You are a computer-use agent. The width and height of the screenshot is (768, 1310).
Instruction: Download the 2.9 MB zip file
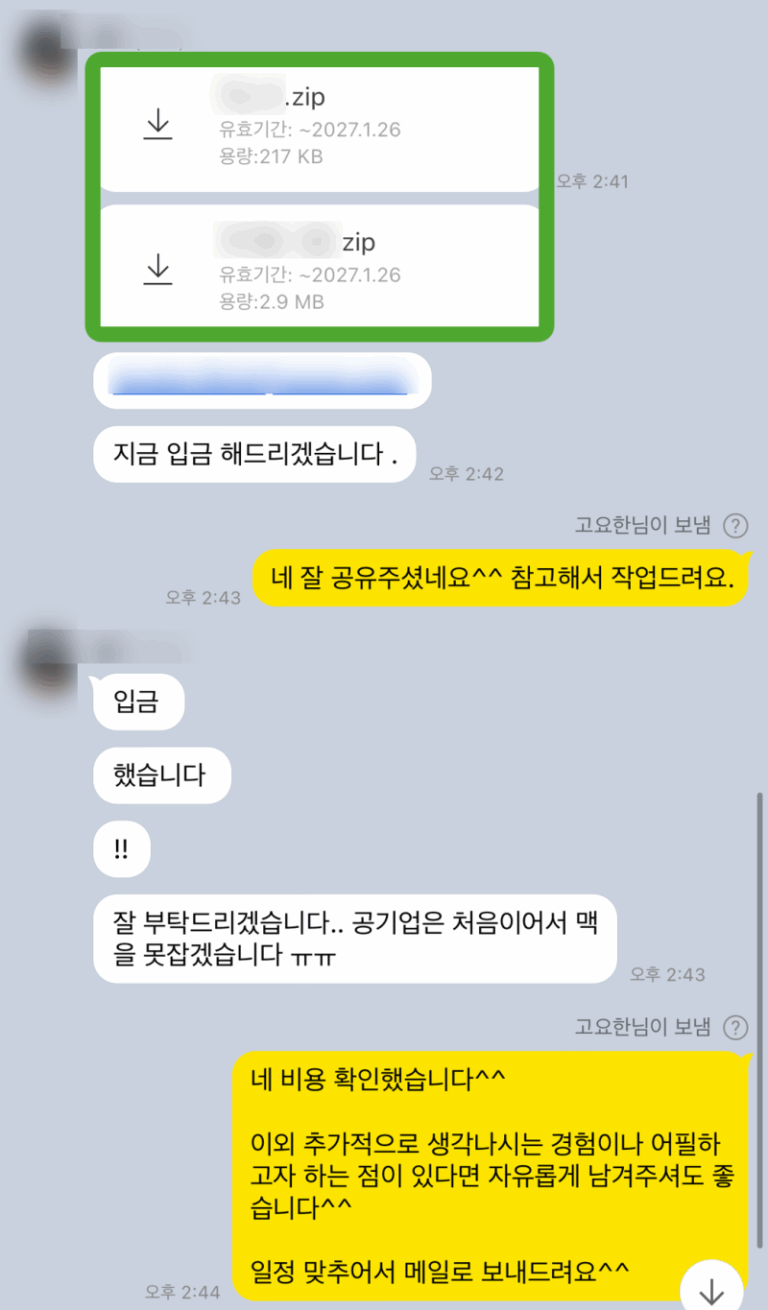pyautogui.click(x=158, y=270)
